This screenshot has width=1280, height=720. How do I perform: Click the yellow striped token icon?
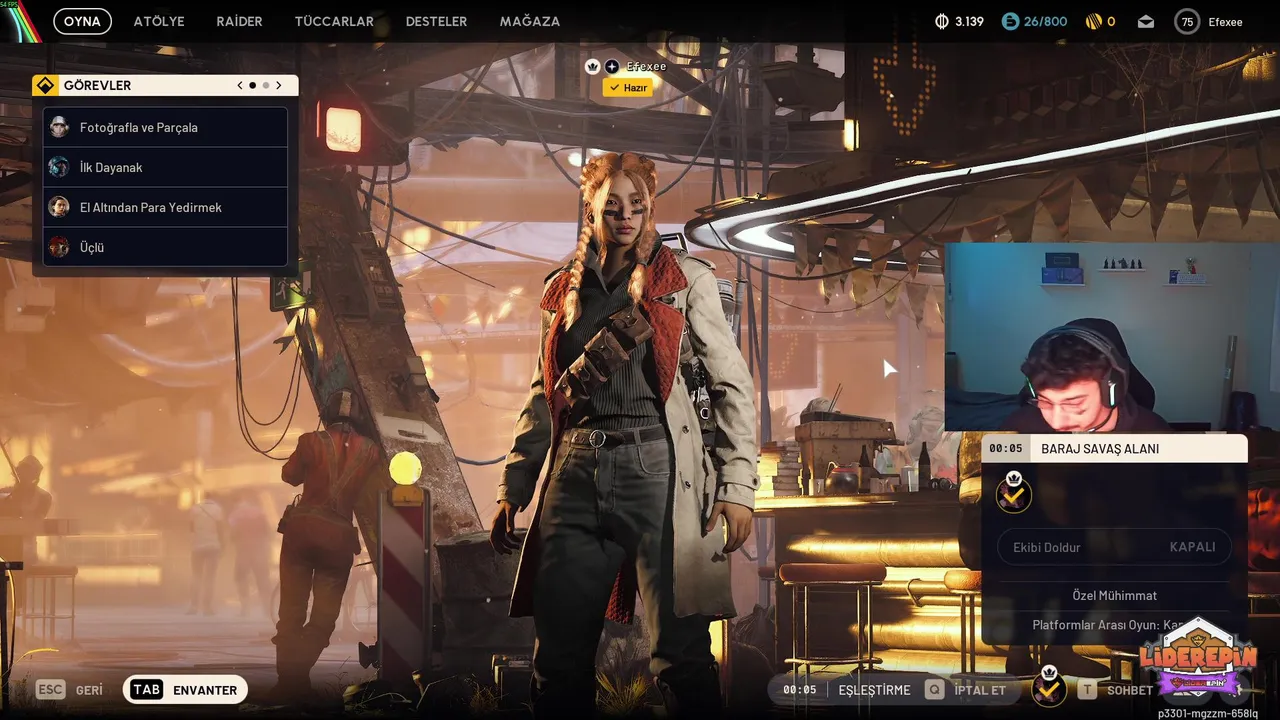pos(1094,21)
